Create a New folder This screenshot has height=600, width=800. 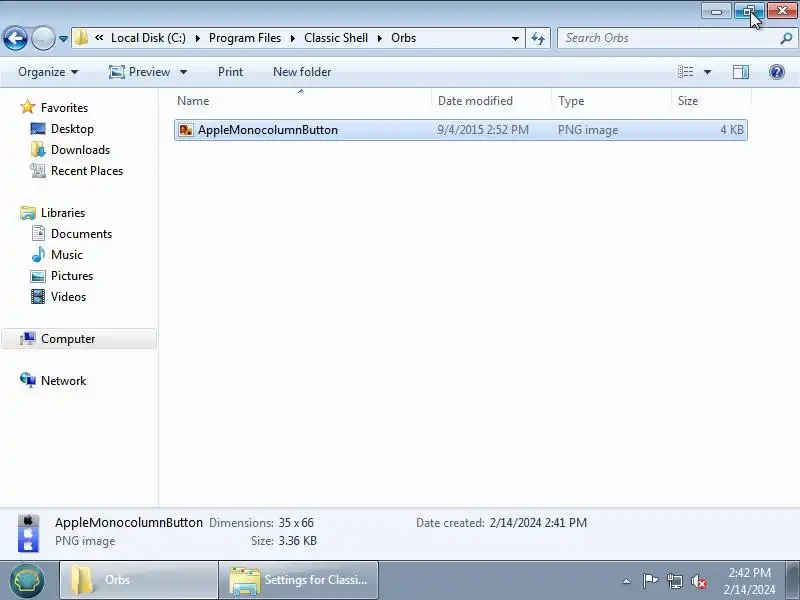[302, 72]
